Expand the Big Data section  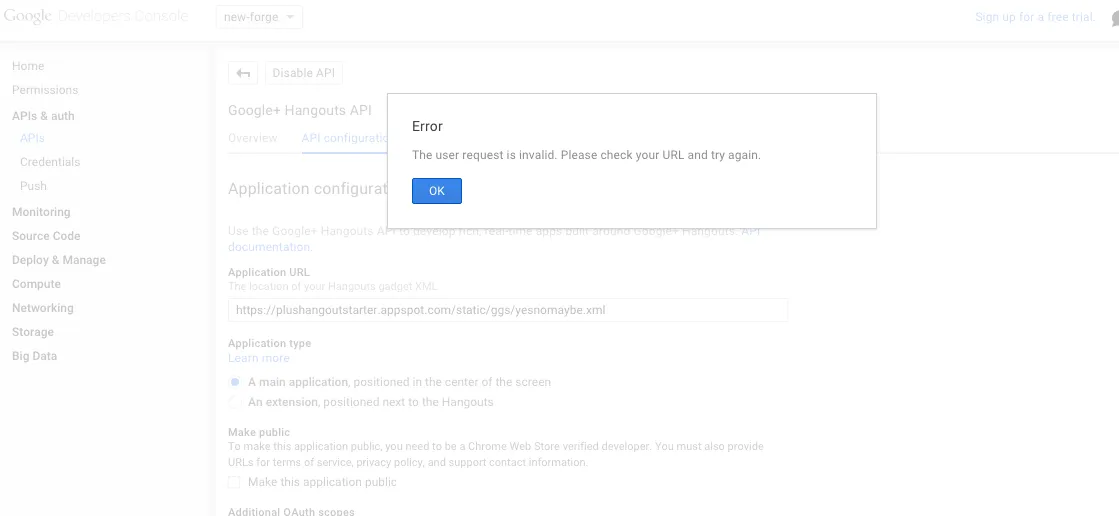[x=34, y=356]
